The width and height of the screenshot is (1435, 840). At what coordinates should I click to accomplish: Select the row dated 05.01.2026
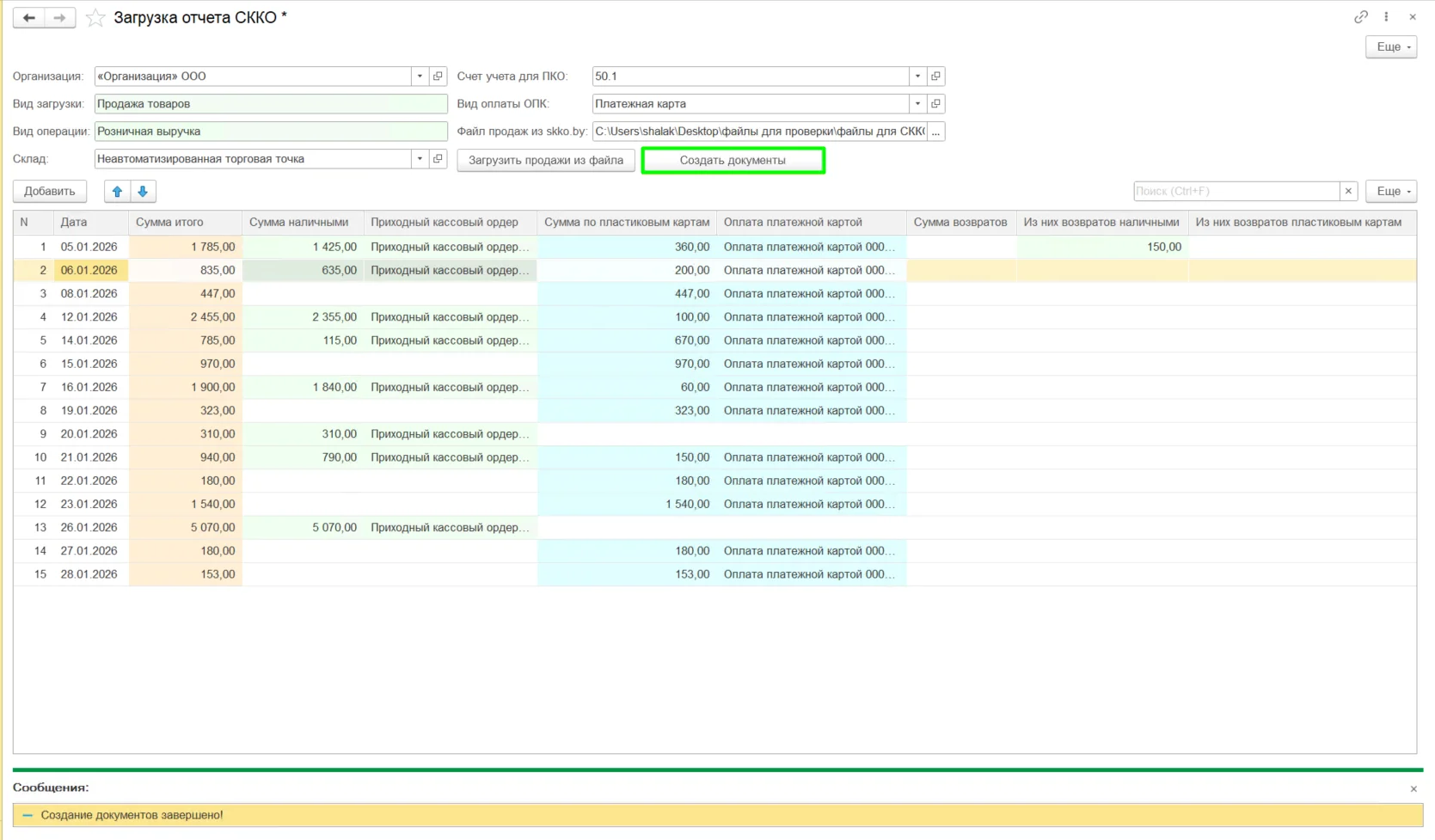pos(714,247)
